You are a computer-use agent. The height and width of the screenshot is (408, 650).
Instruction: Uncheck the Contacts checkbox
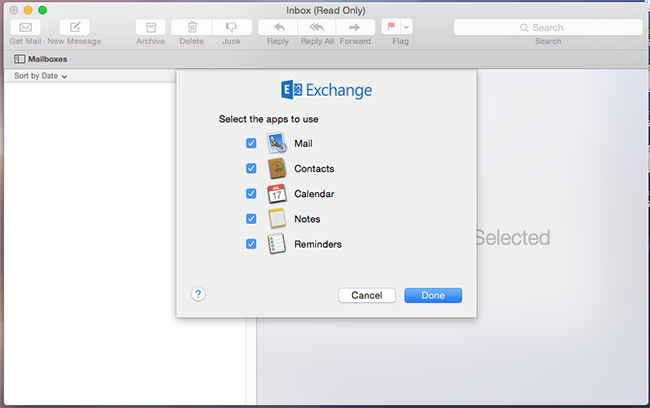pos(251,168)
